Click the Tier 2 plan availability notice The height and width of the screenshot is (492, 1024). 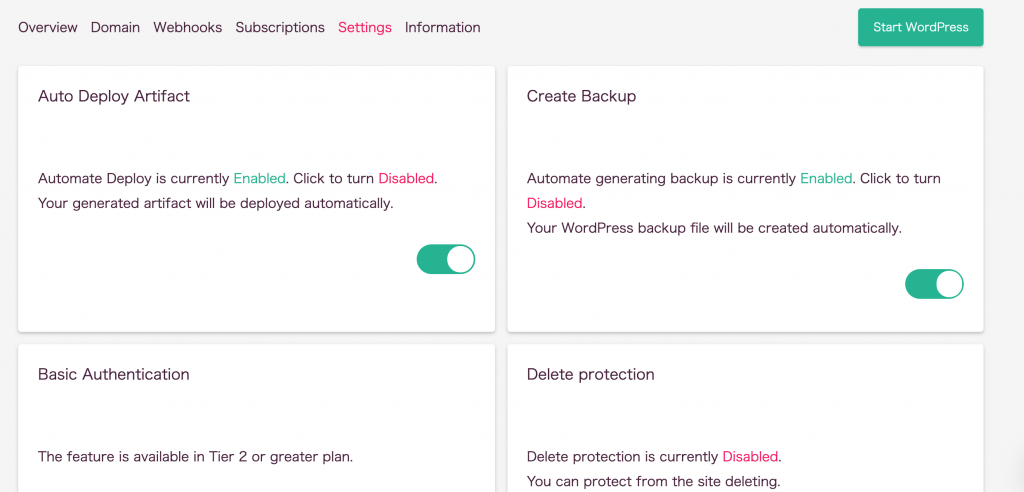195,457
